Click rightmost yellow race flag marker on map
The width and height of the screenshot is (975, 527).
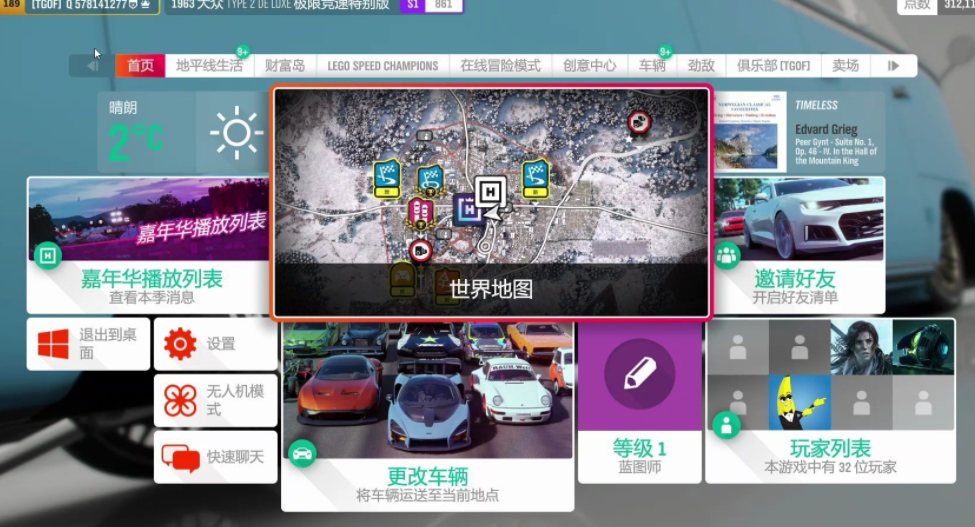pos(535,179)
